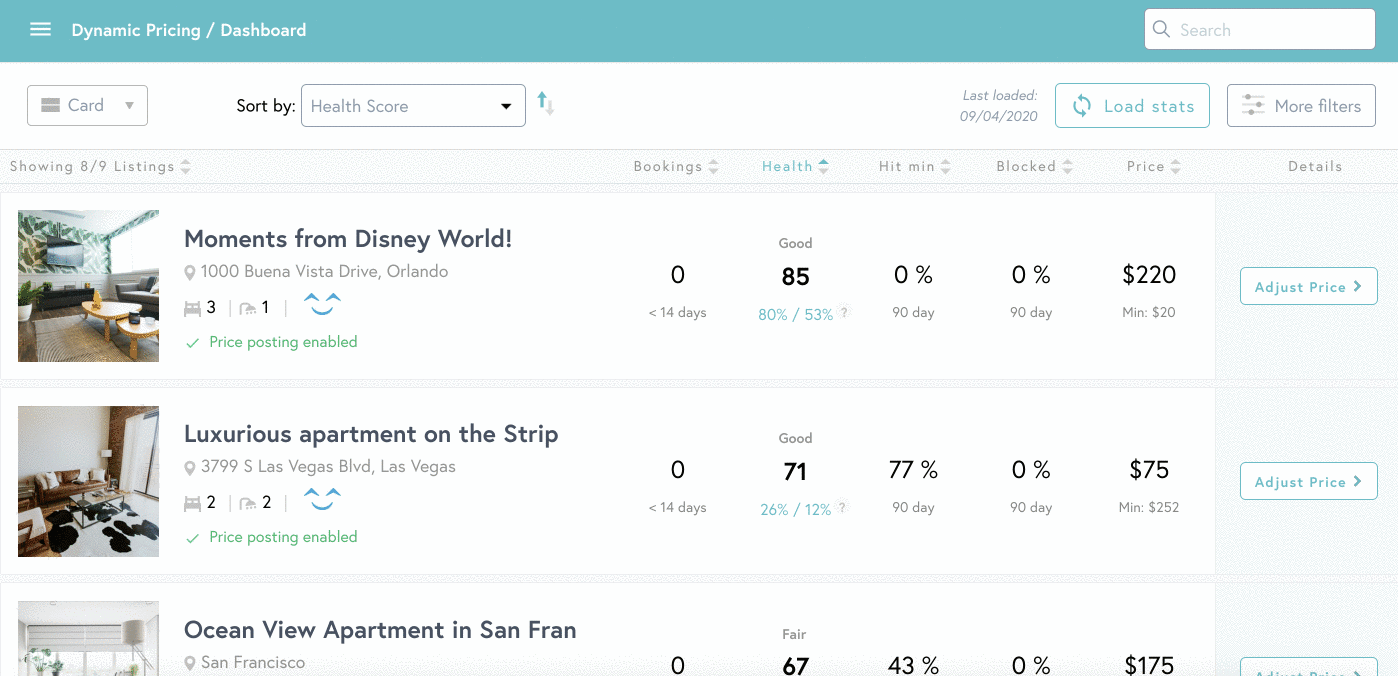Sort by the Hit min column
Image resolution: width=1398 pixels, height=676 pixels.
[x=915, y=167]
